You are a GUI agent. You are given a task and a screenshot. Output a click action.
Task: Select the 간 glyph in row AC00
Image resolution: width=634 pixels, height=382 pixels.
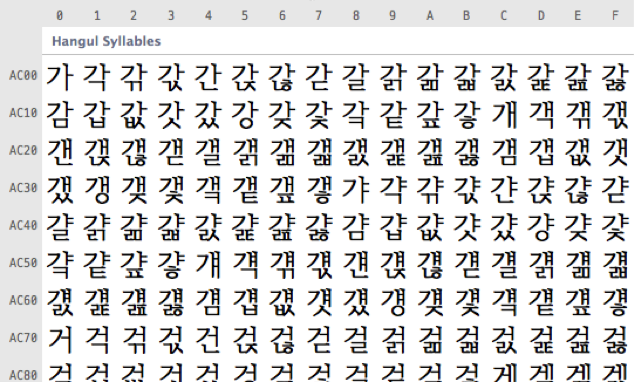click(x=208, y=77)
